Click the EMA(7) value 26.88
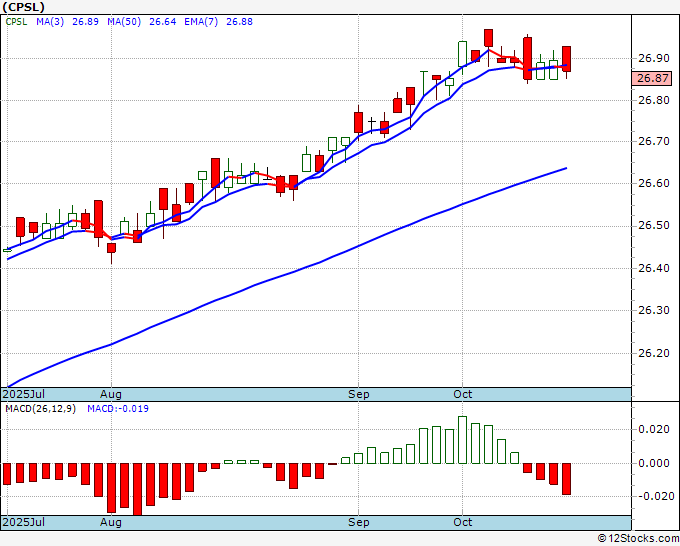The image size is (680, 546). [239, 22]
